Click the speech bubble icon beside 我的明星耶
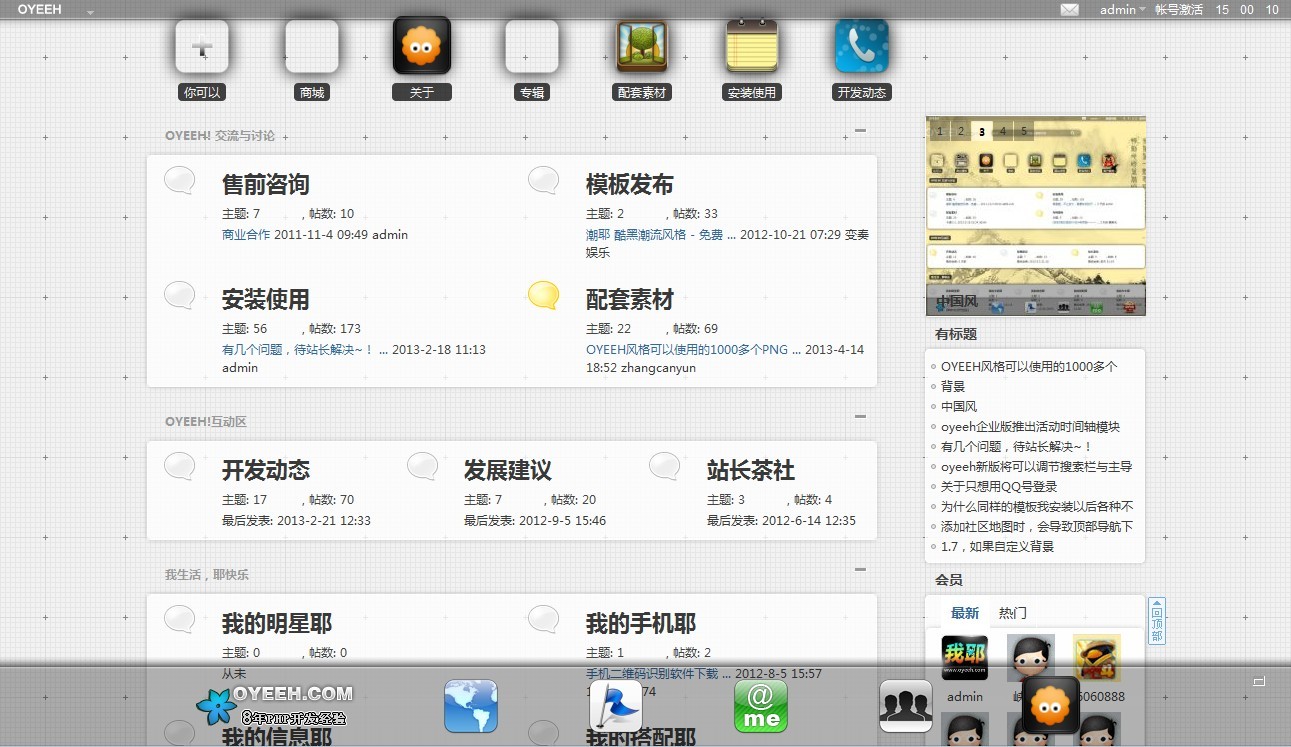 point(180,619)
